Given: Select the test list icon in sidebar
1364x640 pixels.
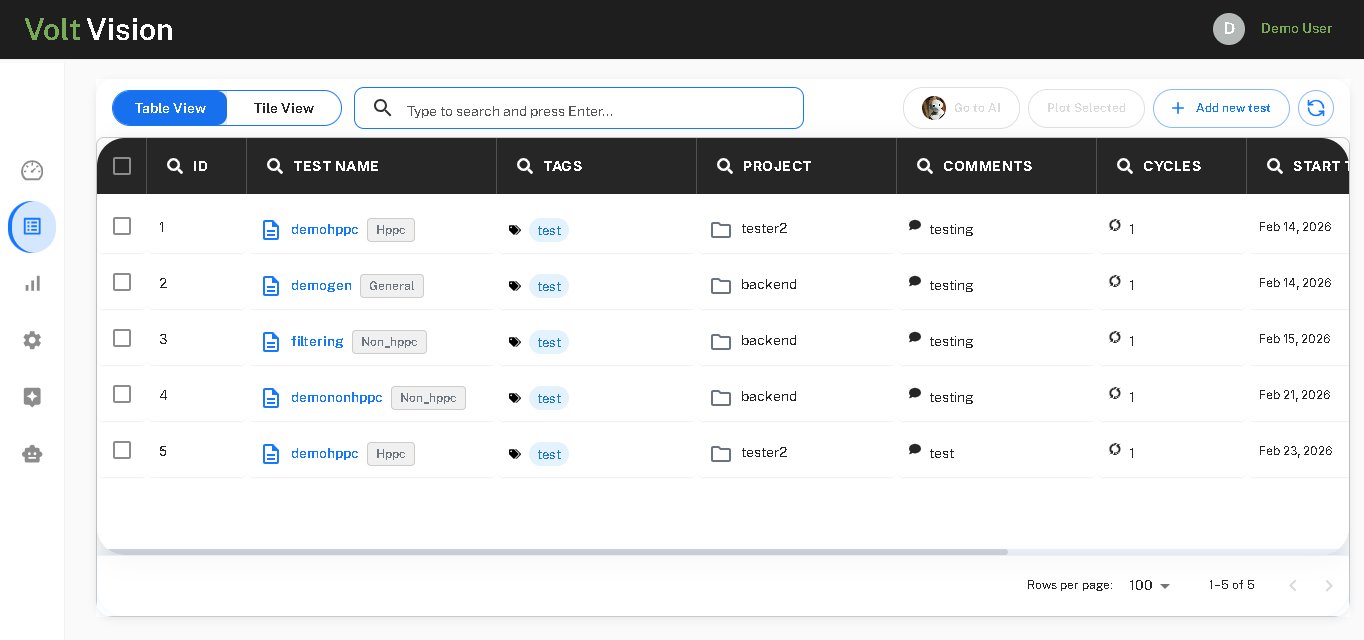Looking at the screenshot, I should click(32, 227).
